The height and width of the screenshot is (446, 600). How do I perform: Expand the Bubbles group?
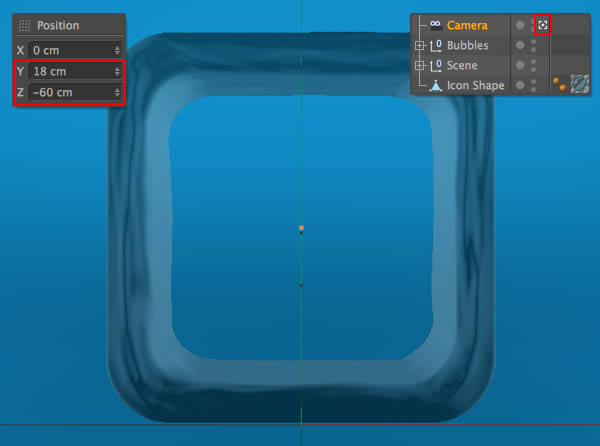tap(419, 46)
